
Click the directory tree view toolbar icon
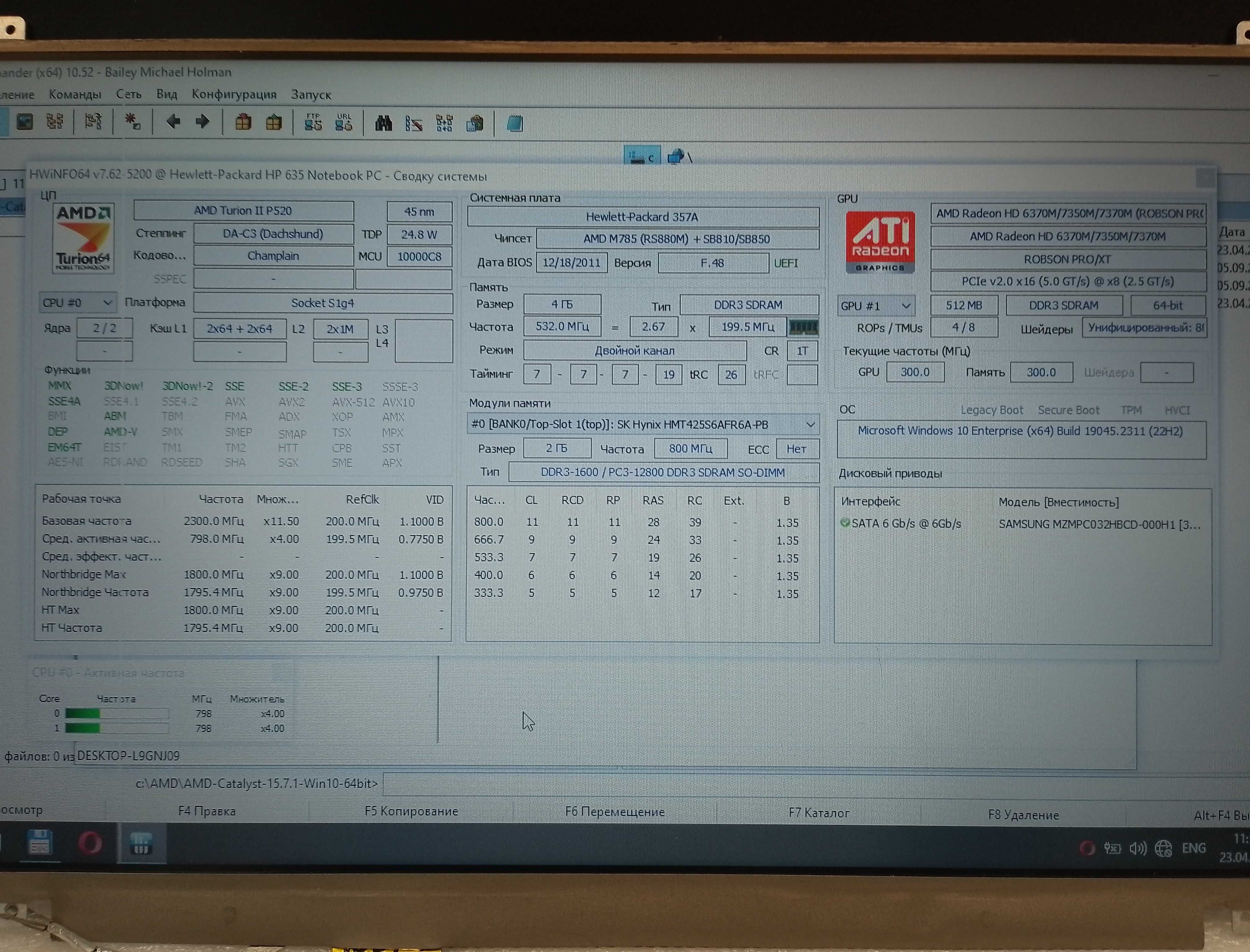pos(55,122)
